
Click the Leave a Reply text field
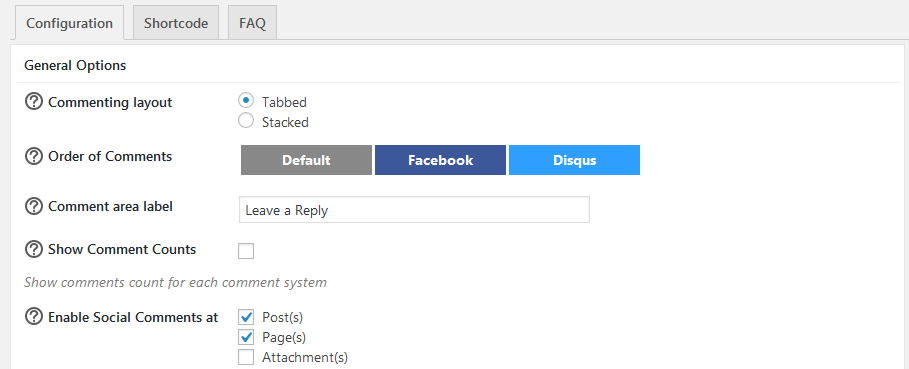tap(414, 210)
